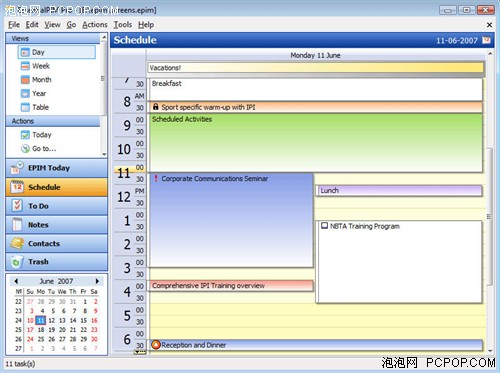Choose the Month view icon

[x=25, y=80]
